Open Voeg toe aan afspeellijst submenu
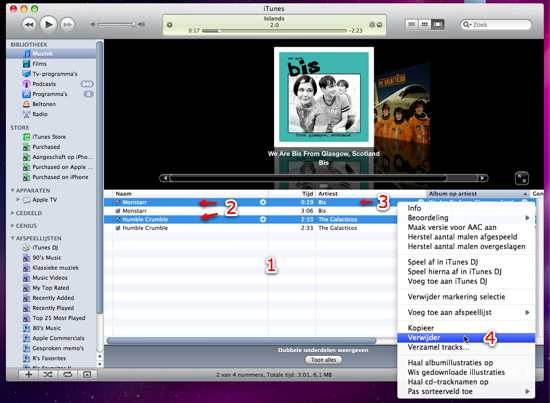The height and width of the screenshot is (403, 550). [x=466, y=313]
